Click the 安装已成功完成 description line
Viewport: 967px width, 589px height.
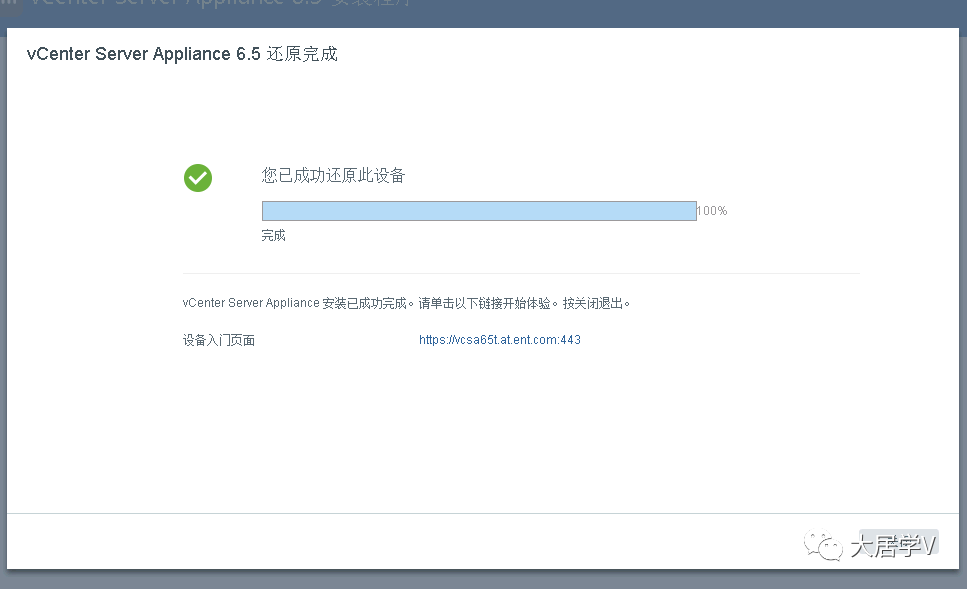point(406,303)
